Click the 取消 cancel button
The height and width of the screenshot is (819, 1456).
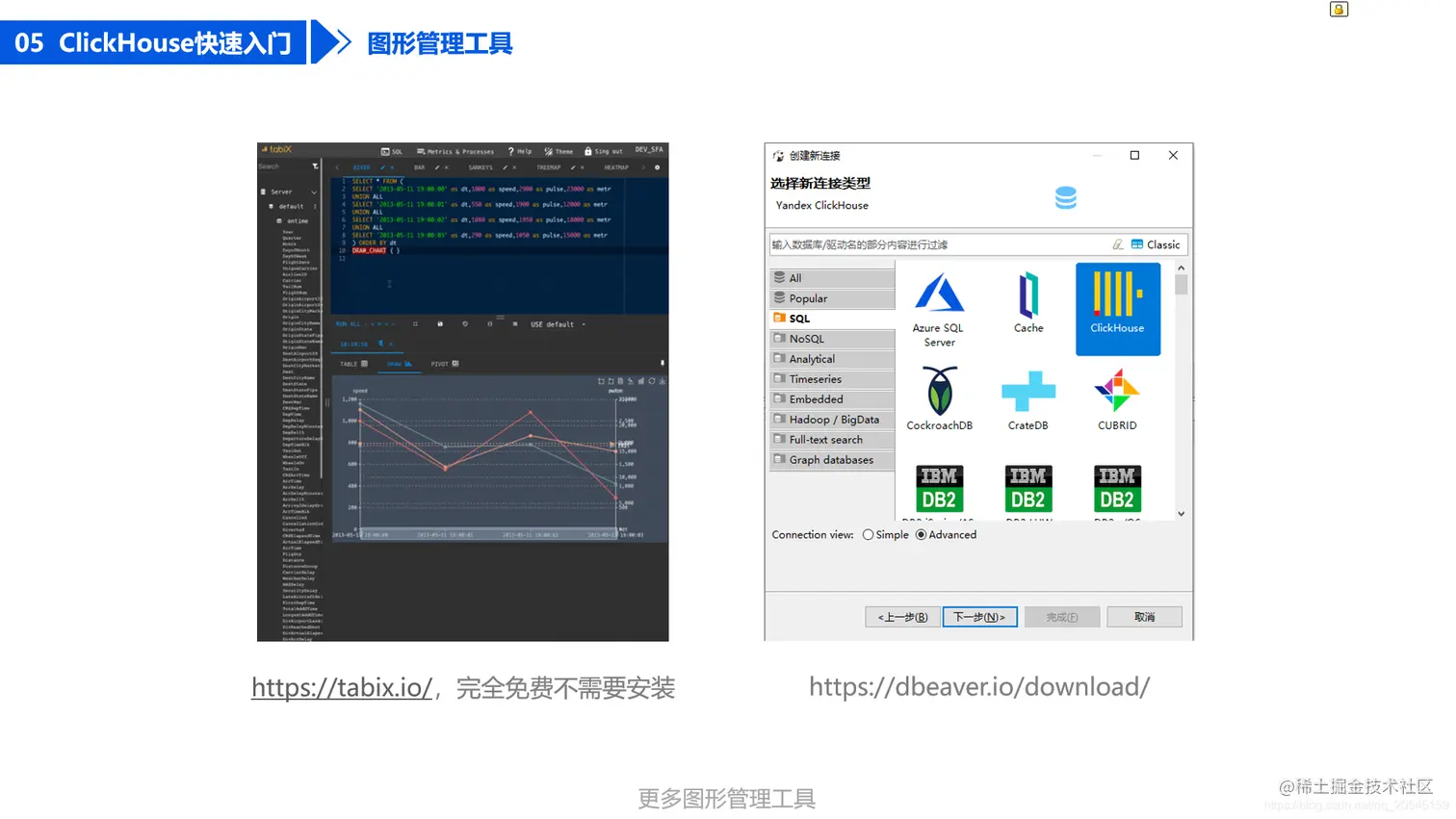(x=1144, y=617)
